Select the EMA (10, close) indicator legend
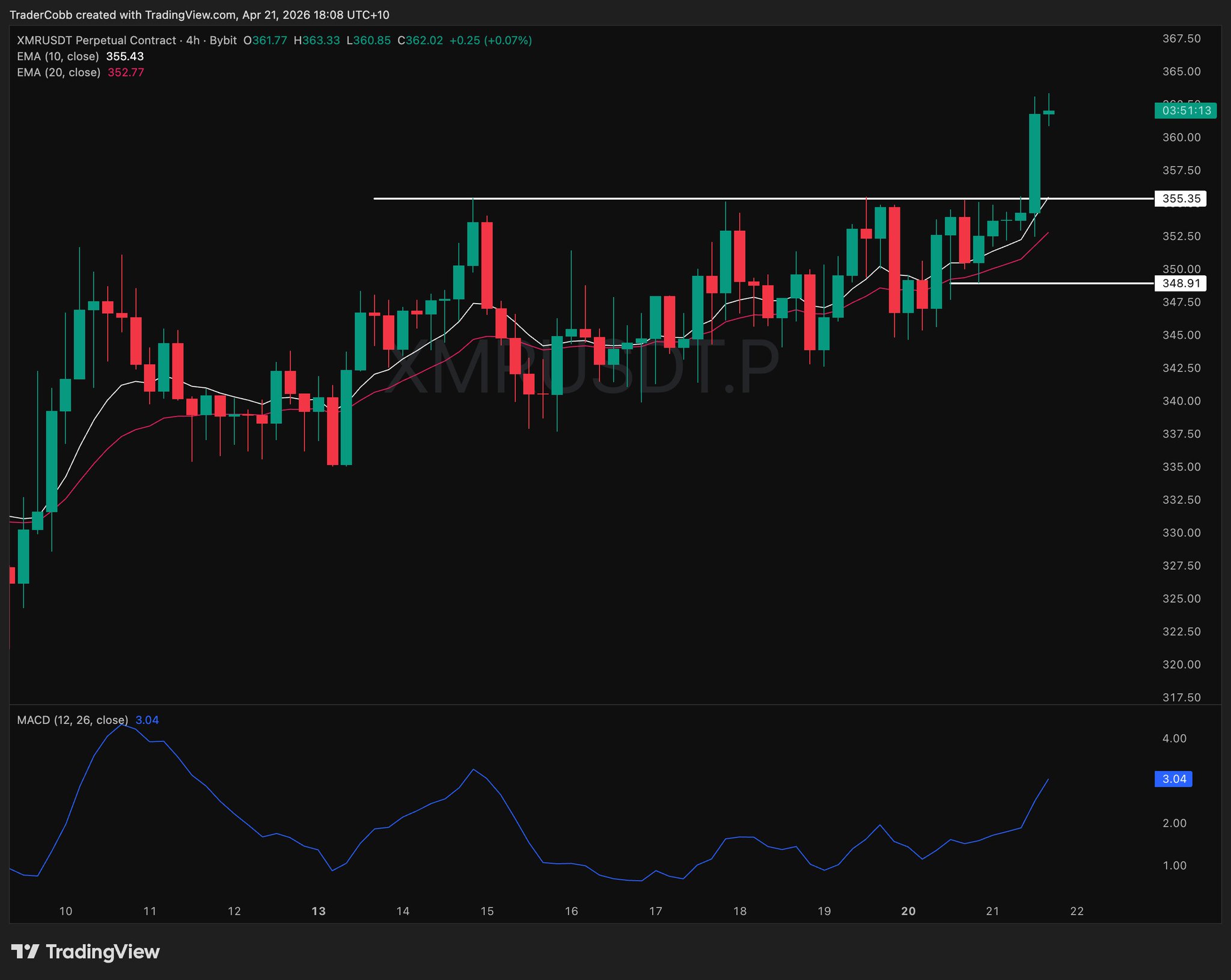Viewport: 1231px width, 980px height. [x=58, y=57]
